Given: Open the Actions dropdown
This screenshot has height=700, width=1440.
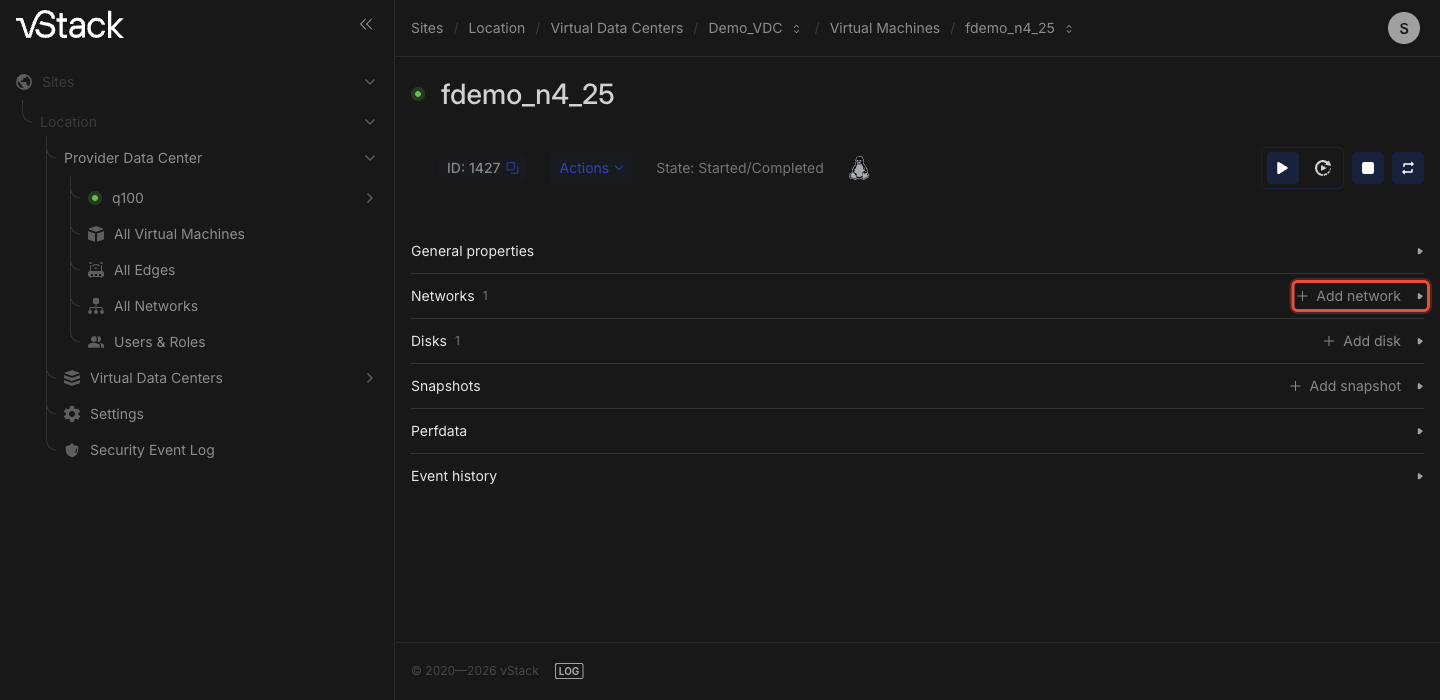Looking at the screenshot, I should [591, 168].
